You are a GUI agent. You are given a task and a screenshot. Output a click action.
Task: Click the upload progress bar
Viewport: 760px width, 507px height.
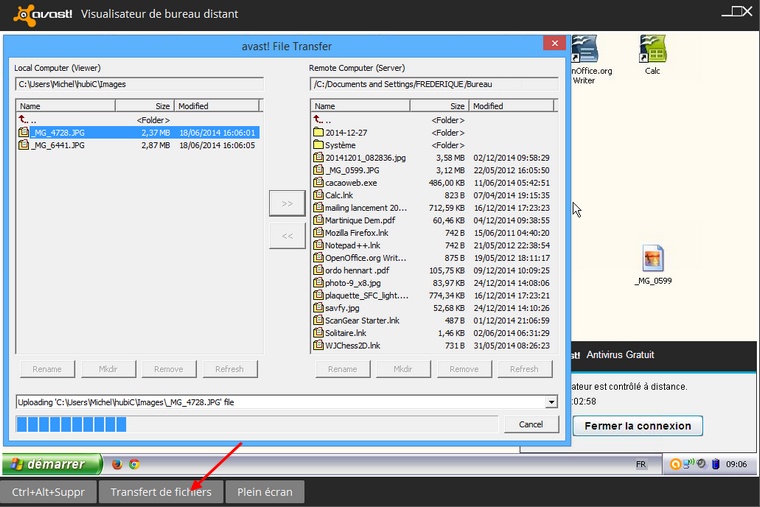[x=257, y=424]
